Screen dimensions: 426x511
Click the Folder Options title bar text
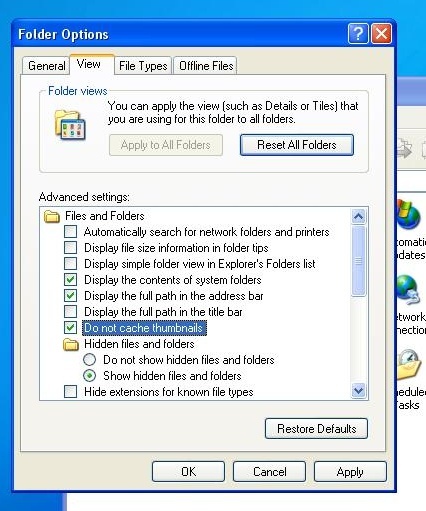point(63,34)
